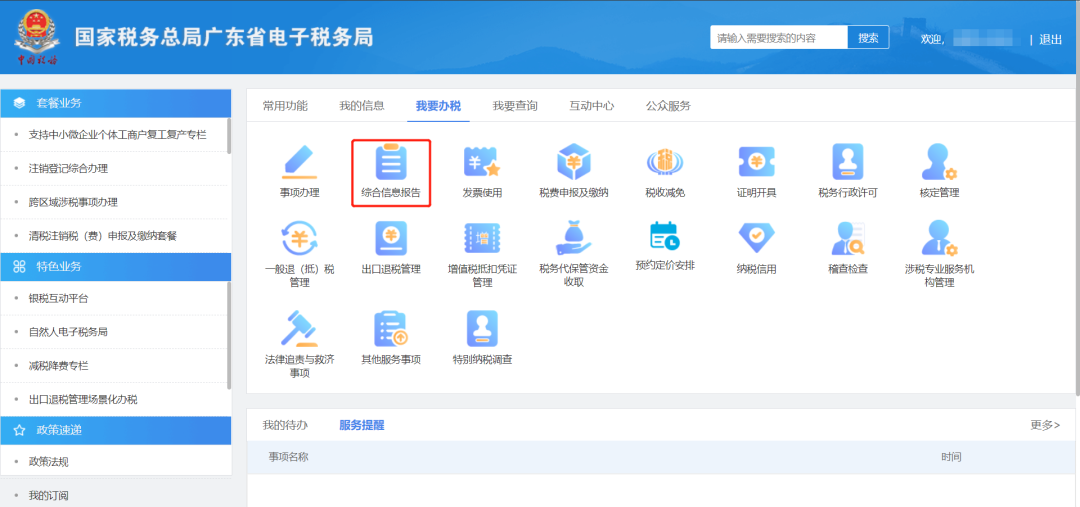
Task: Open the 事项办理 pencil icon
Action: tap(299, 163)
